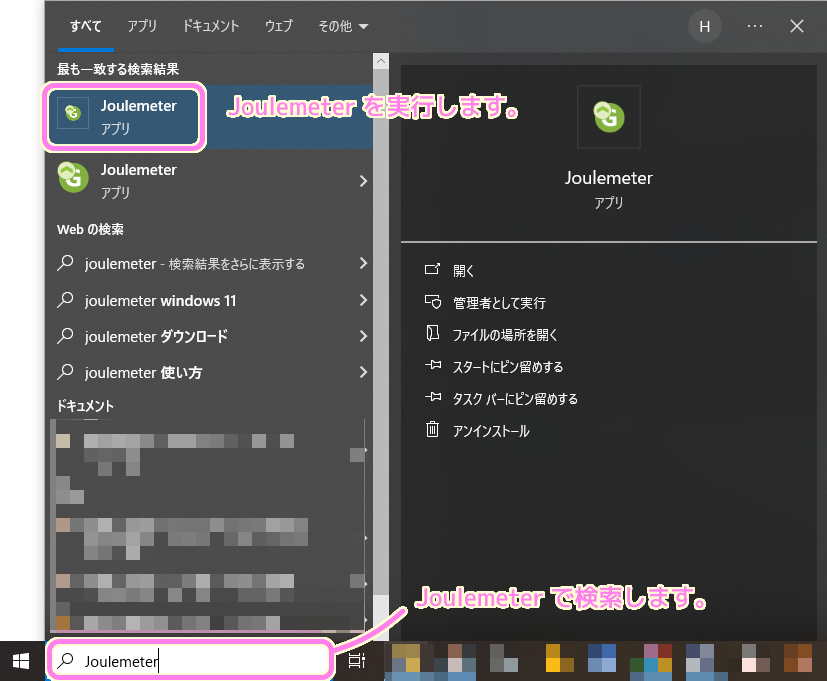Click the large Joulemeter icon in preview pane
Viewport: 827px width, 681px height.
coord(608,116)
